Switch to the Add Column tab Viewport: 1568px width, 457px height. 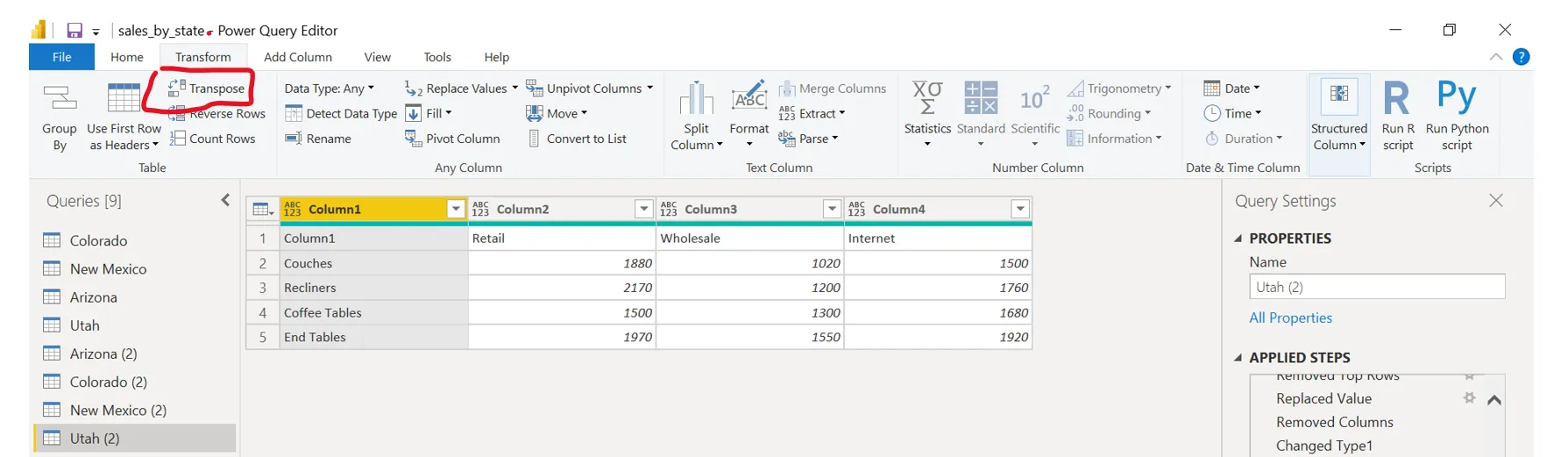click(x=298, y=57)
